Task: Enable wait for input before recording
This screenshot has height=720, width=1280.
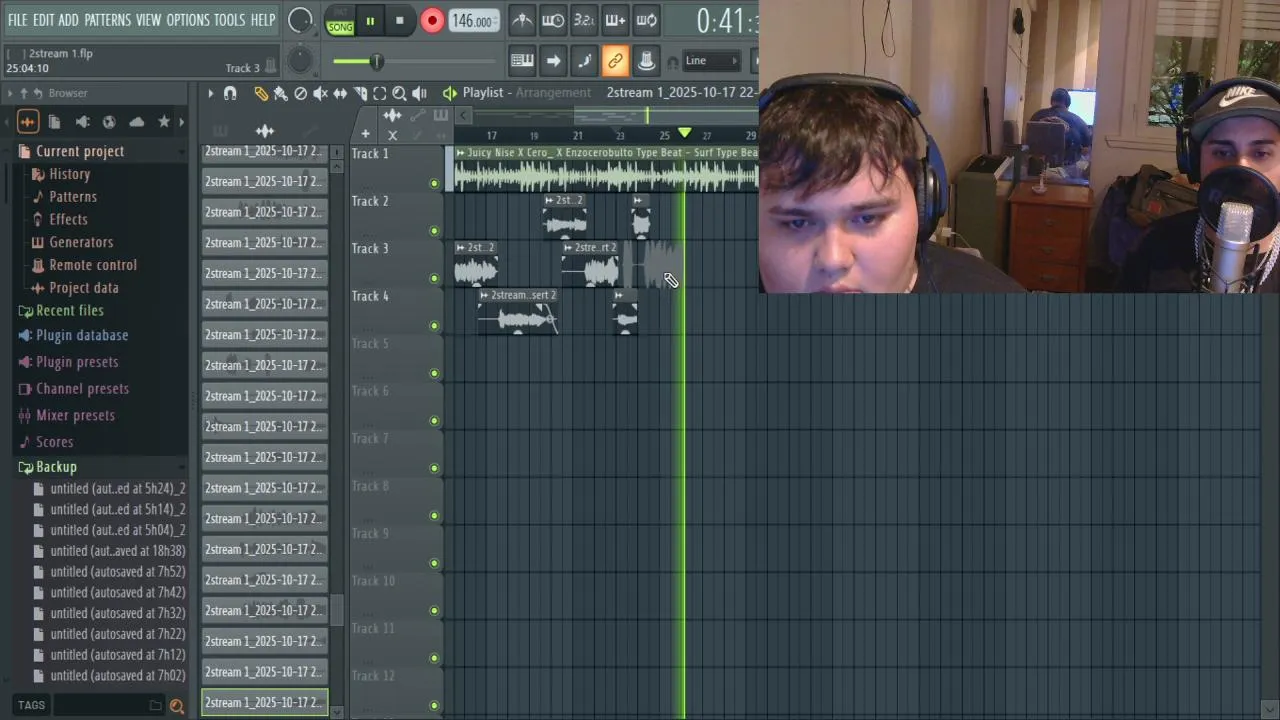Action: click(553, 20)
